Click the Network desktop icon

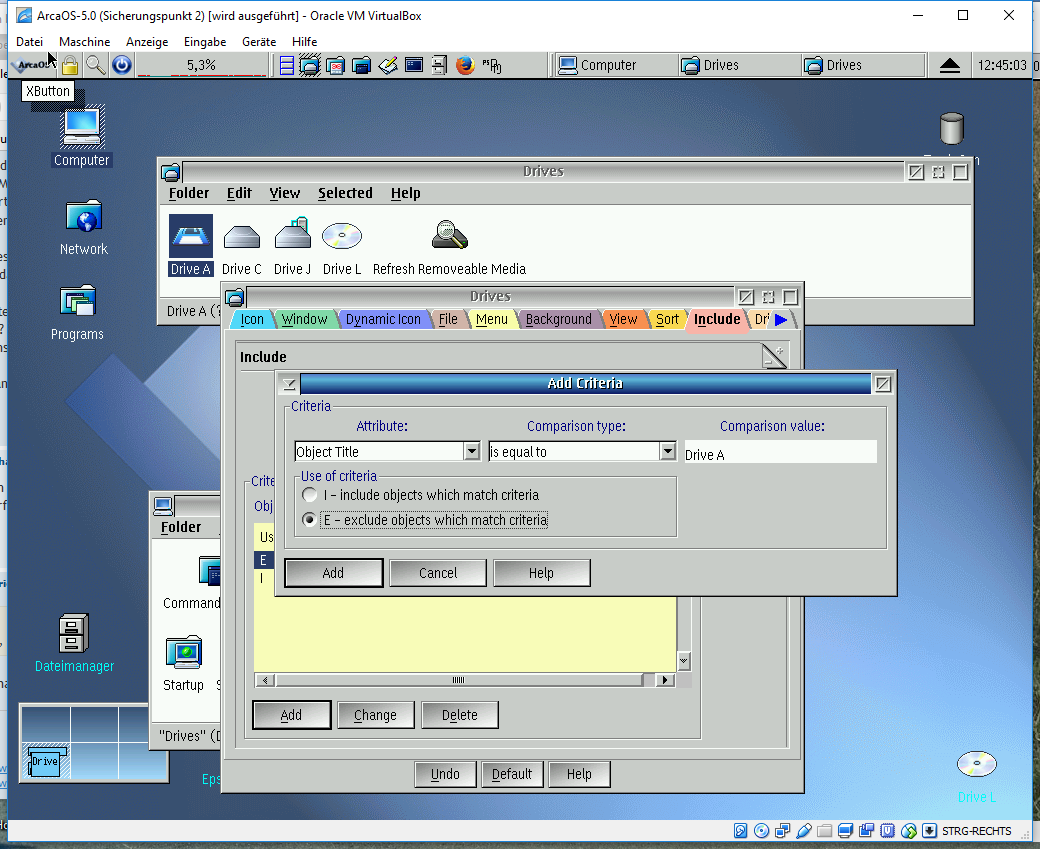click(x=84, y=216)
